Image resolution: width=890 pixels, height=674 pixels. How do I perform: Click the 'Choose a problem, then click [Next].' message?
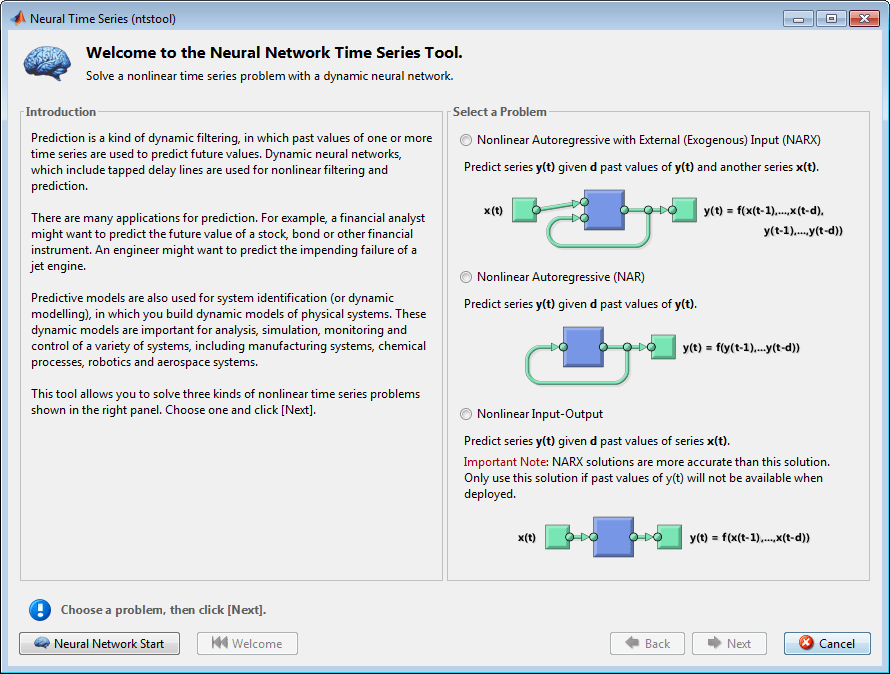point(163,610)
